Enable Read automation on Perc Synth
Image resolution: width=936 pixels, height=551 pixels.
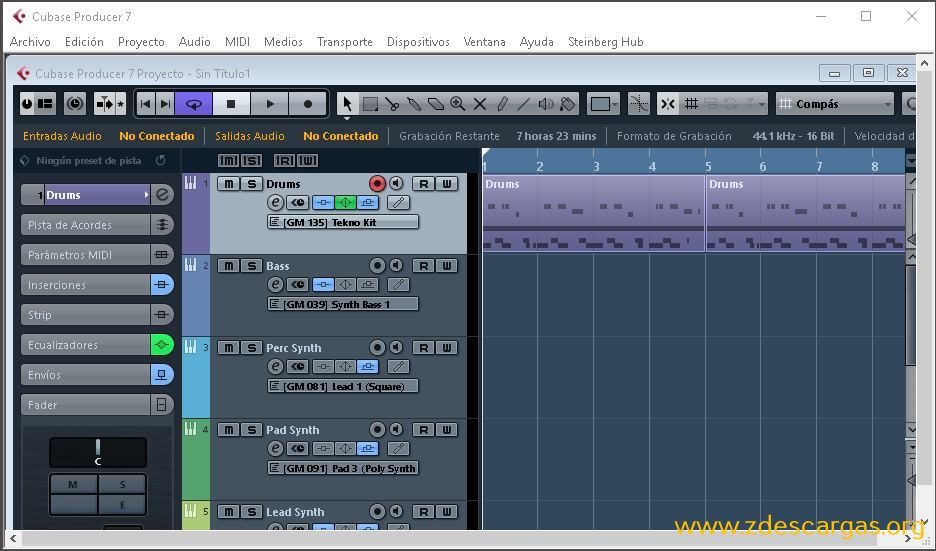pyautogui.click(x=424, y=347)
